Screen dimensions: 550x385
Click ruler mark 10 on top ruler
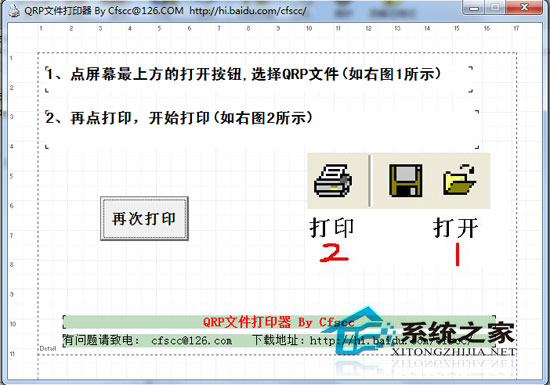309,28
